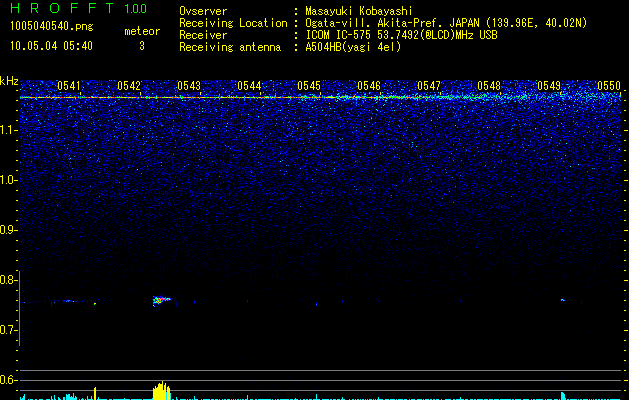This screenshot has width=629, height=400.
Task: Click the Receiving Location label
Action: pos(233,23)
